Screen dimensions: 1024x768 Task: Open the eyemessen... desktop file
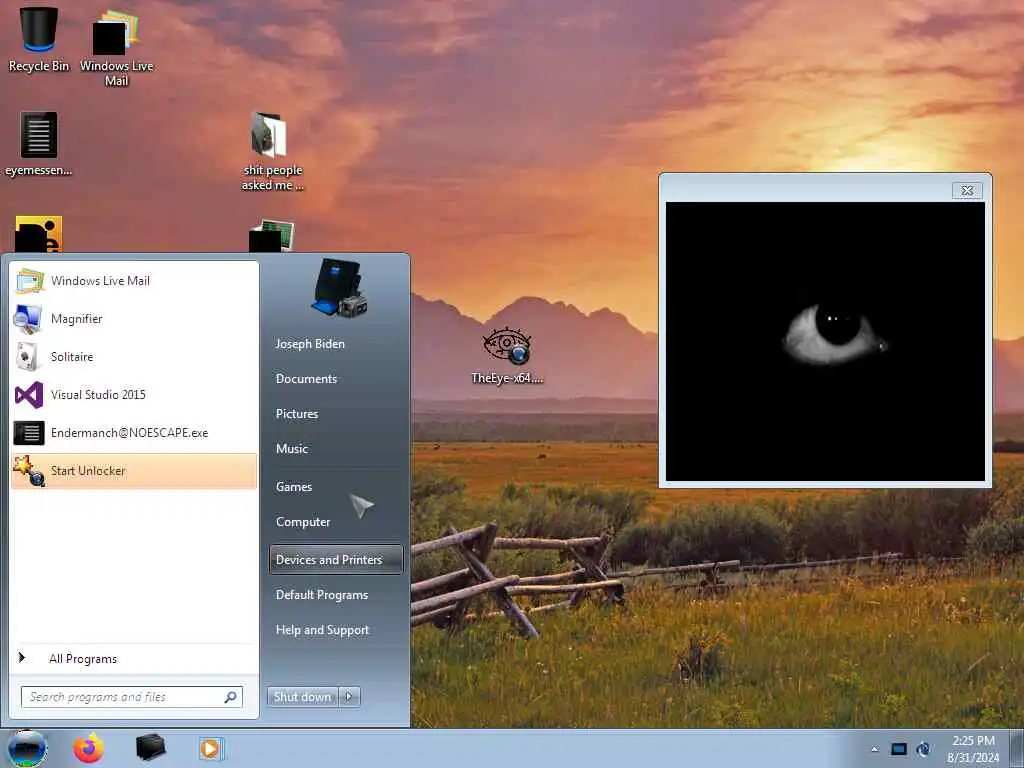point(39,144)
